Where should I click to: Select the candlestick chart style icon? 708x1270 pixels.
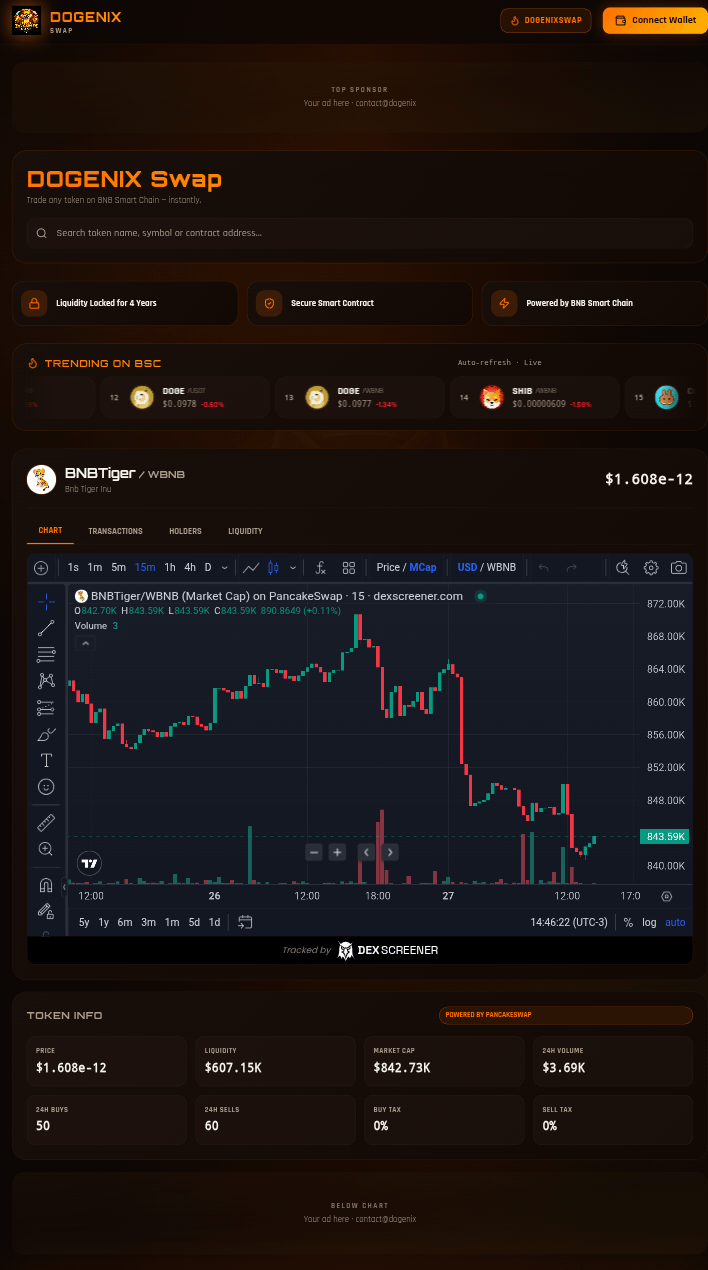pyautogui.click(x=274, y=568)
